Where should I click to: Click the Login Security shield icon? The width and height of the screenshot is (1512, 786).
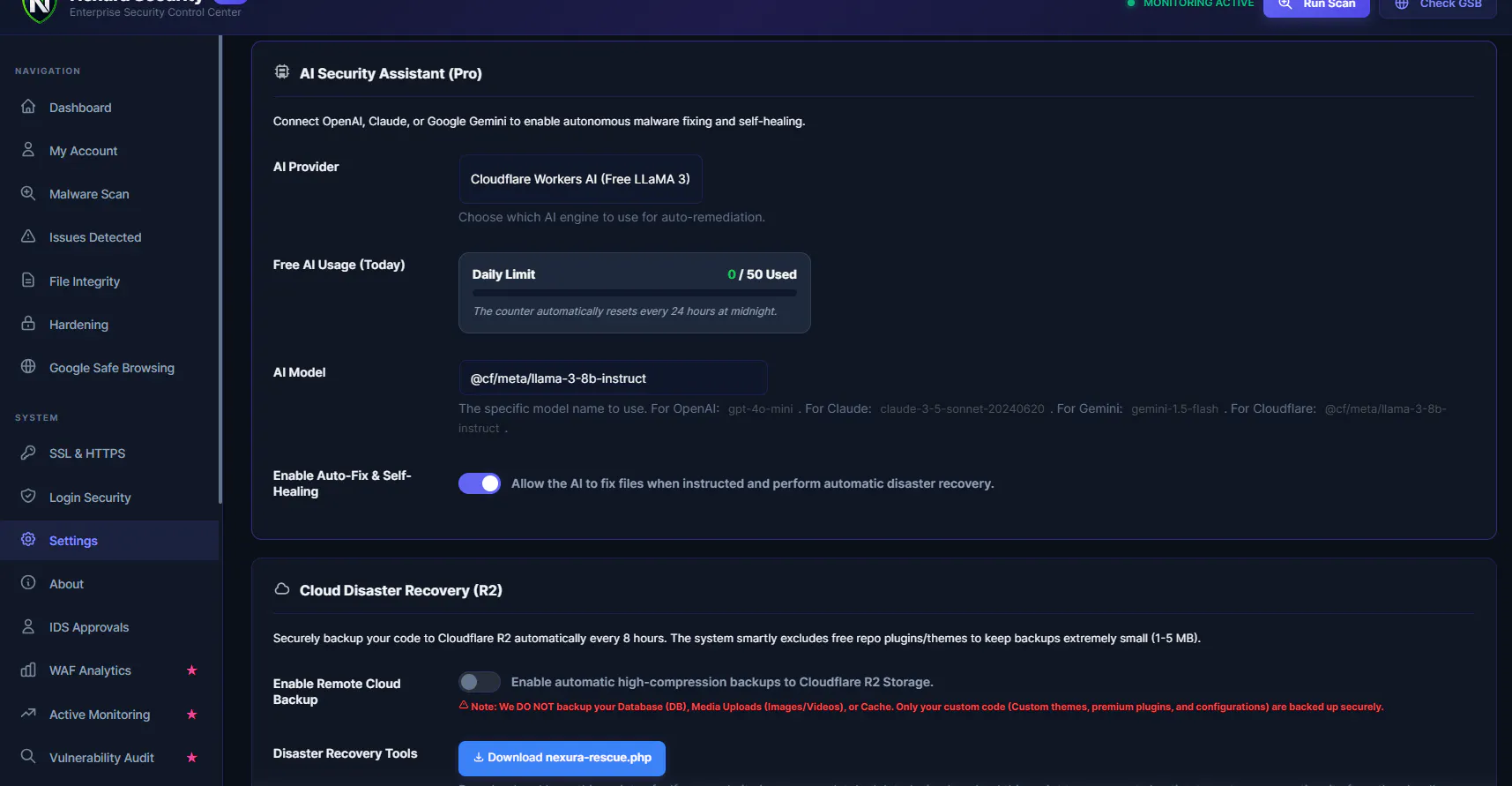[28, 497]
